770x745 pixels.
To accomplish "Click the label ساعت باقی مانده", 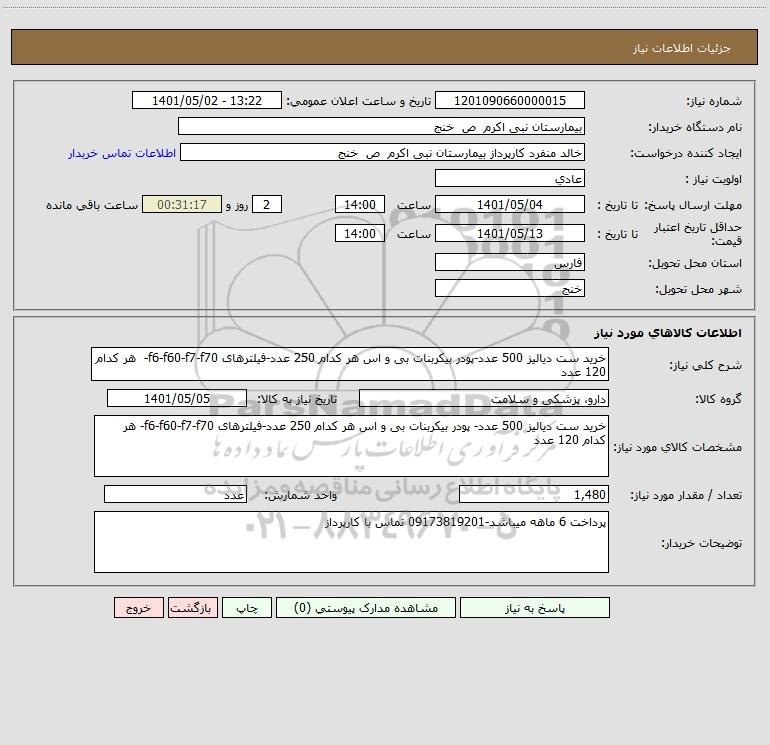I will (92, 205).
